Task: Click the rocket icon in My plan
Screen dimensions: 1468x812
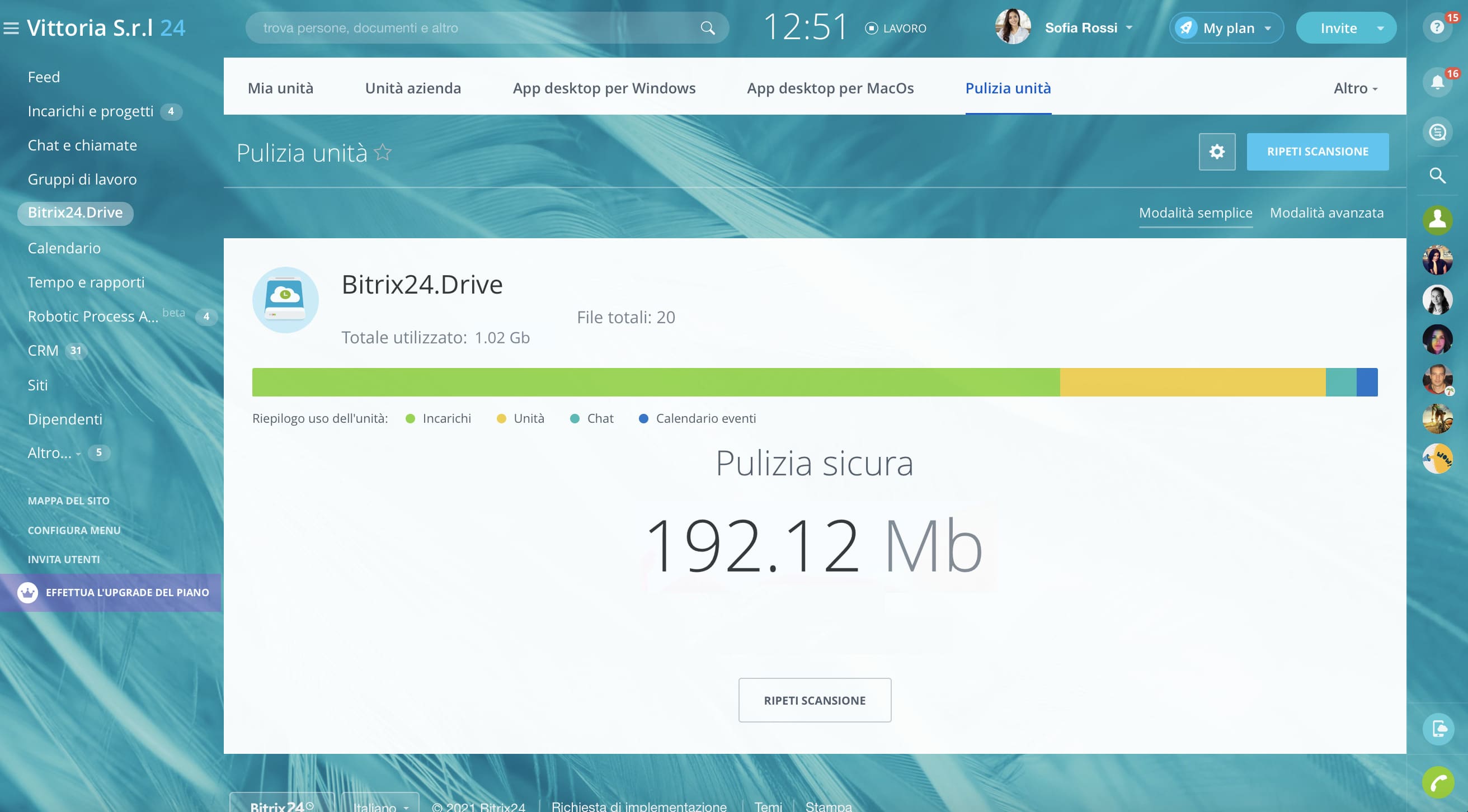Action: coord(1186,28)
